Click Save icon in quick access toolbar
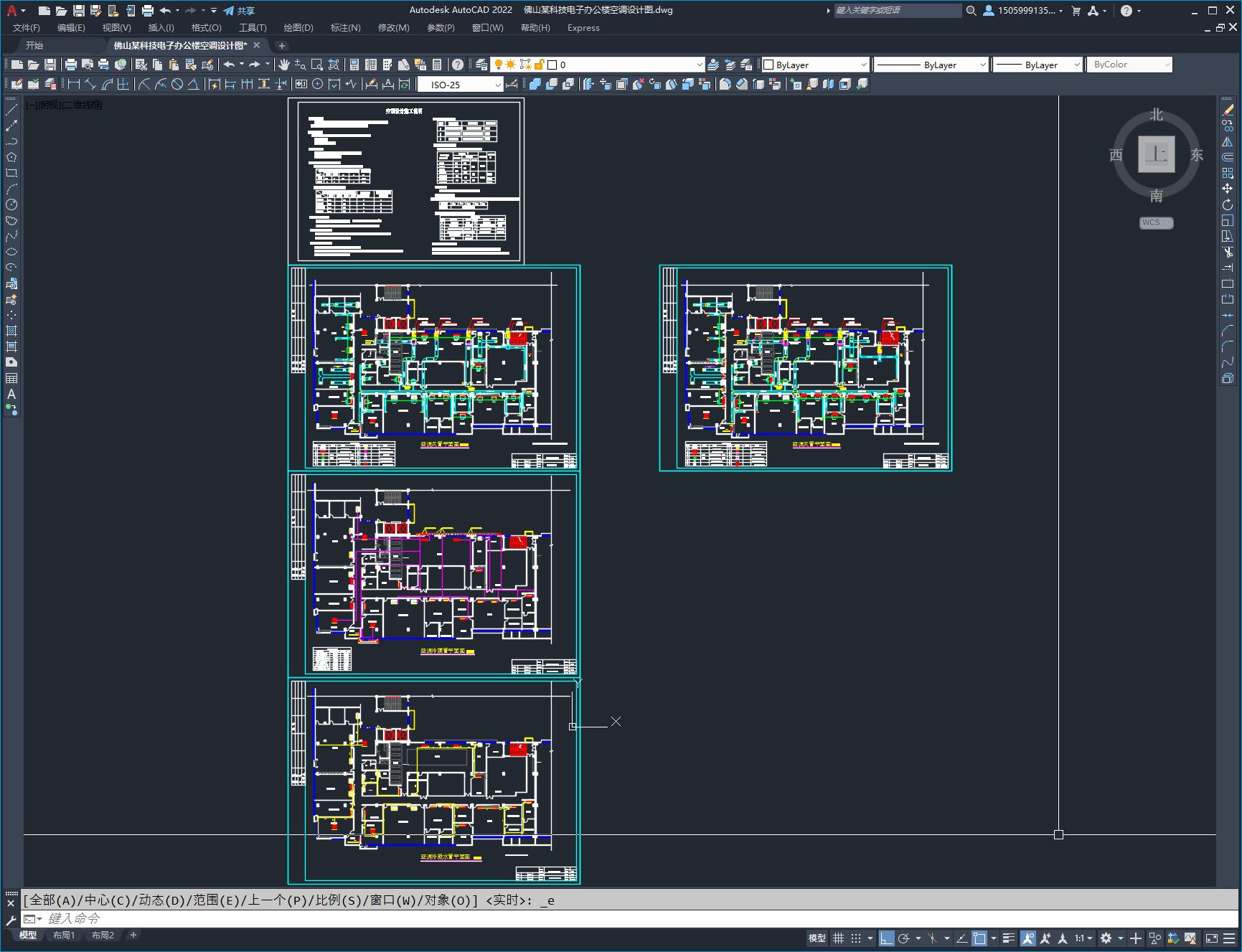The image size is (1242, 952). [79, 11]
